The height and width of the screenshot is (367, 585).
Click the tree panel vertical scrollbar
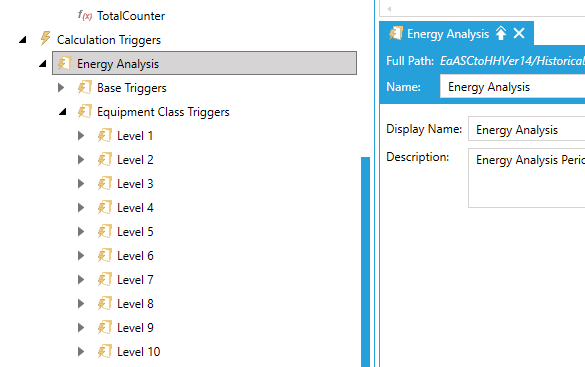(x=366, y=261)
